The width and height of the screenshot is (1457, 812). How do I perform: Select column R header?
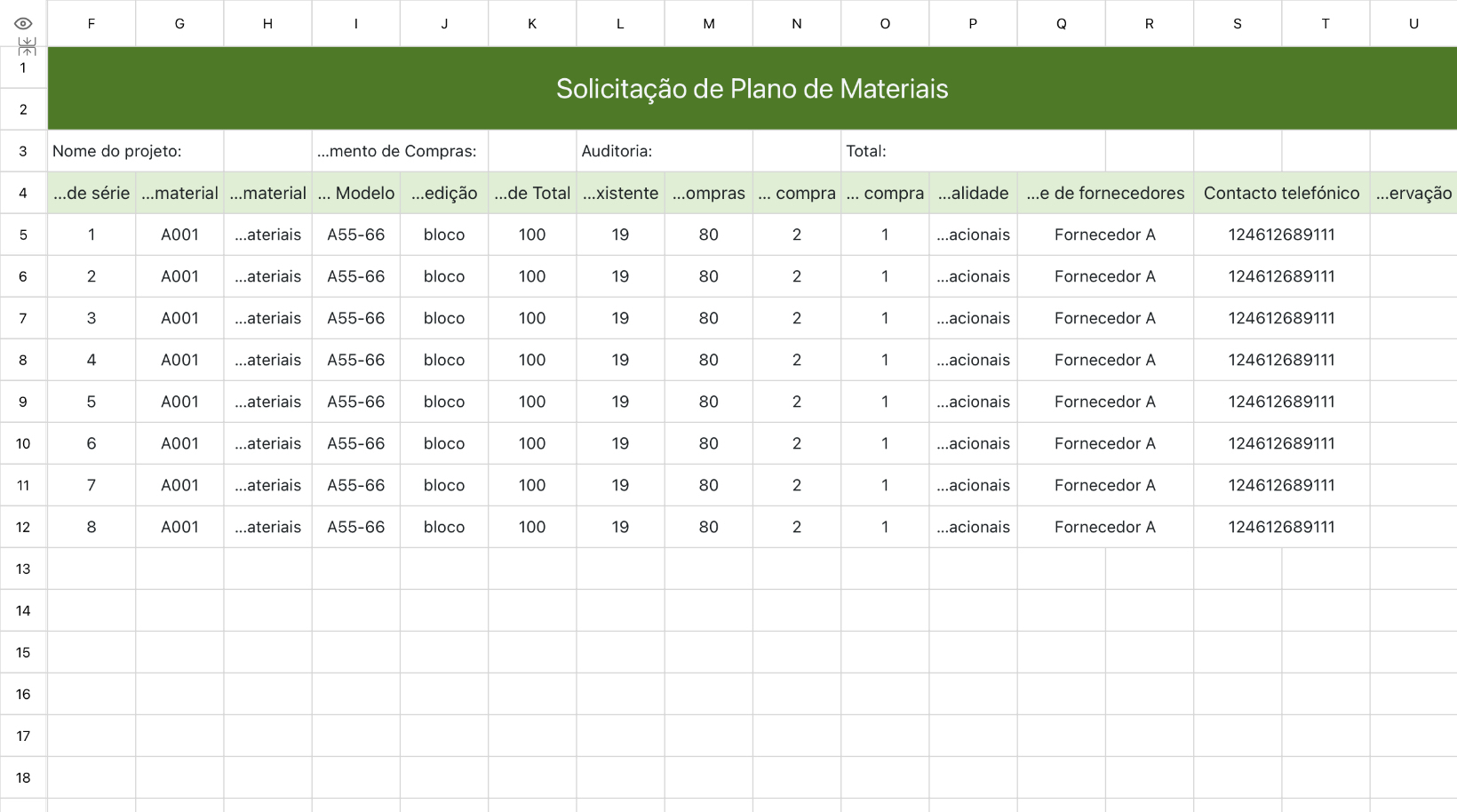1150,24
